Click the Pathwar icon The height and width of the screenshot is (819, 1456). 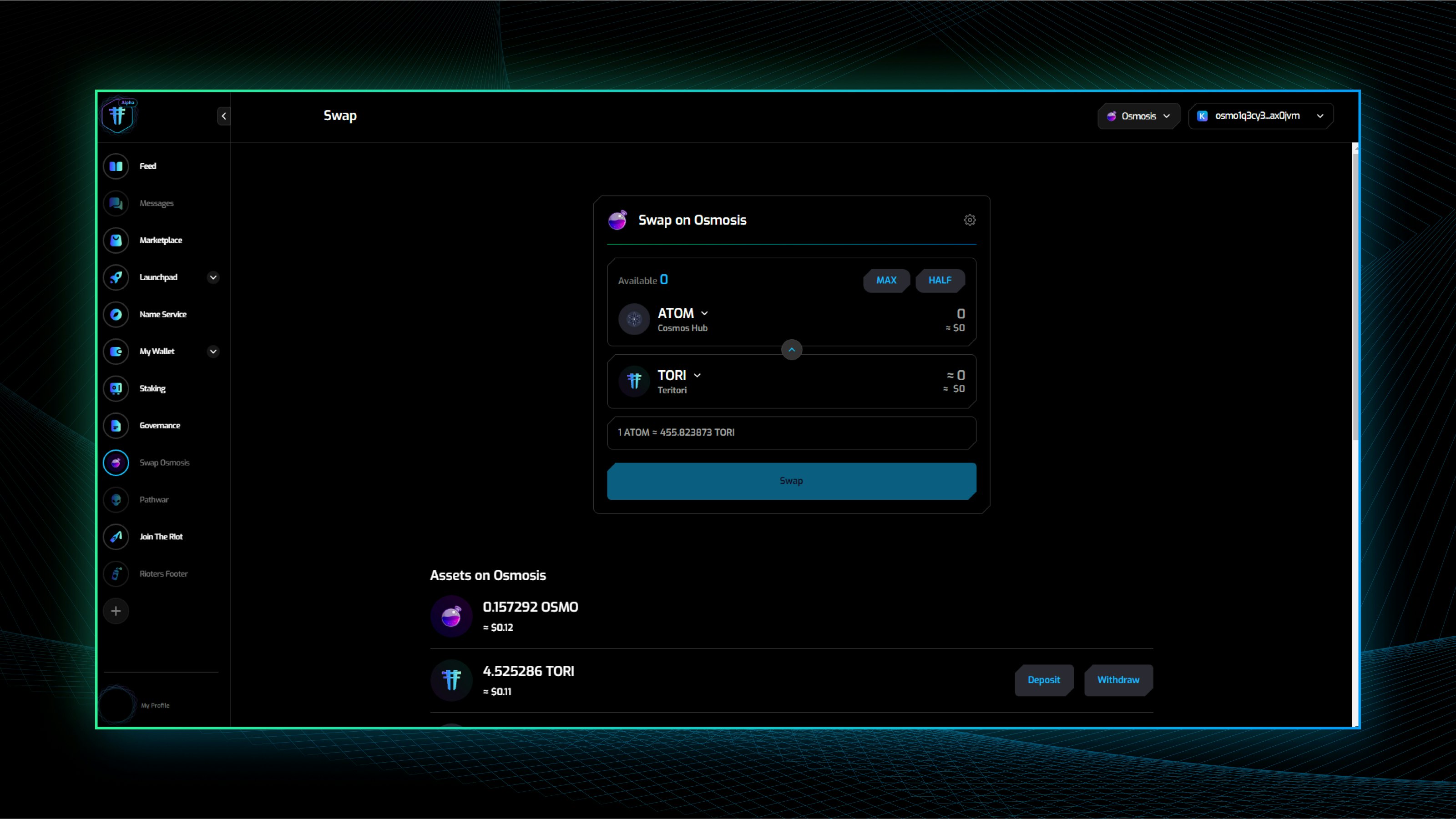[116, 500]
